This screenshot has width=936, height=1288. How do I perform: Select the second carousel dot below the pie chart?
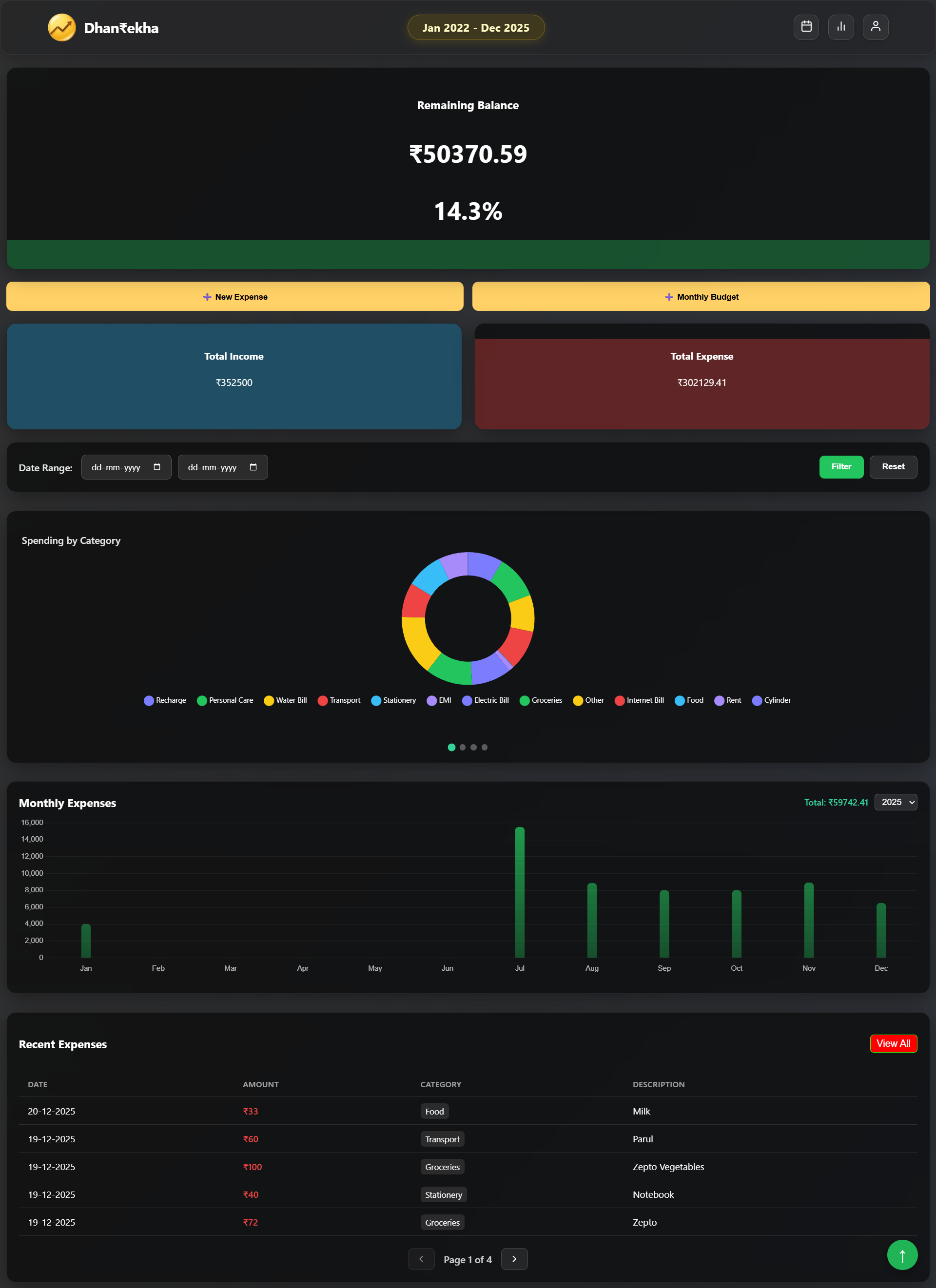462,748
